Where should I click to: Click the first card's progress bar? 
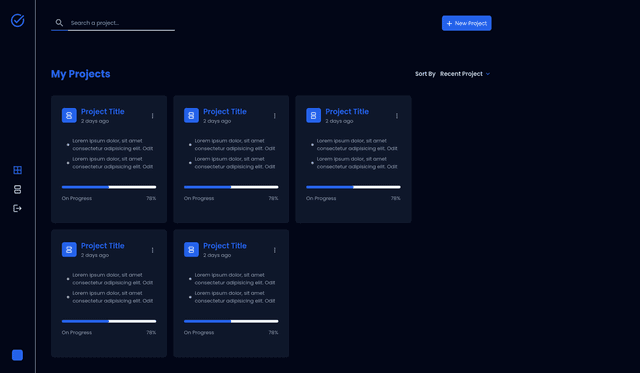click(109, 187)
